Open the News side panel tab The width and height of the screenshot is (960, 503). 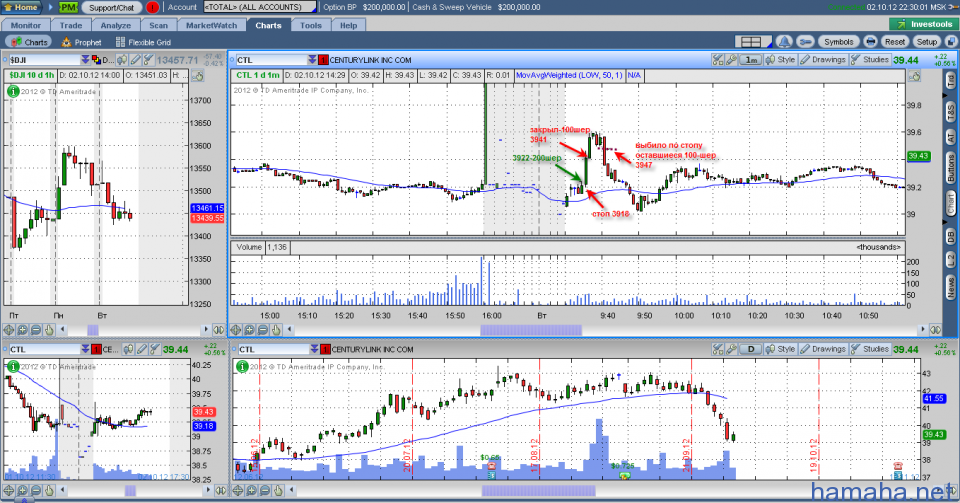951,286
